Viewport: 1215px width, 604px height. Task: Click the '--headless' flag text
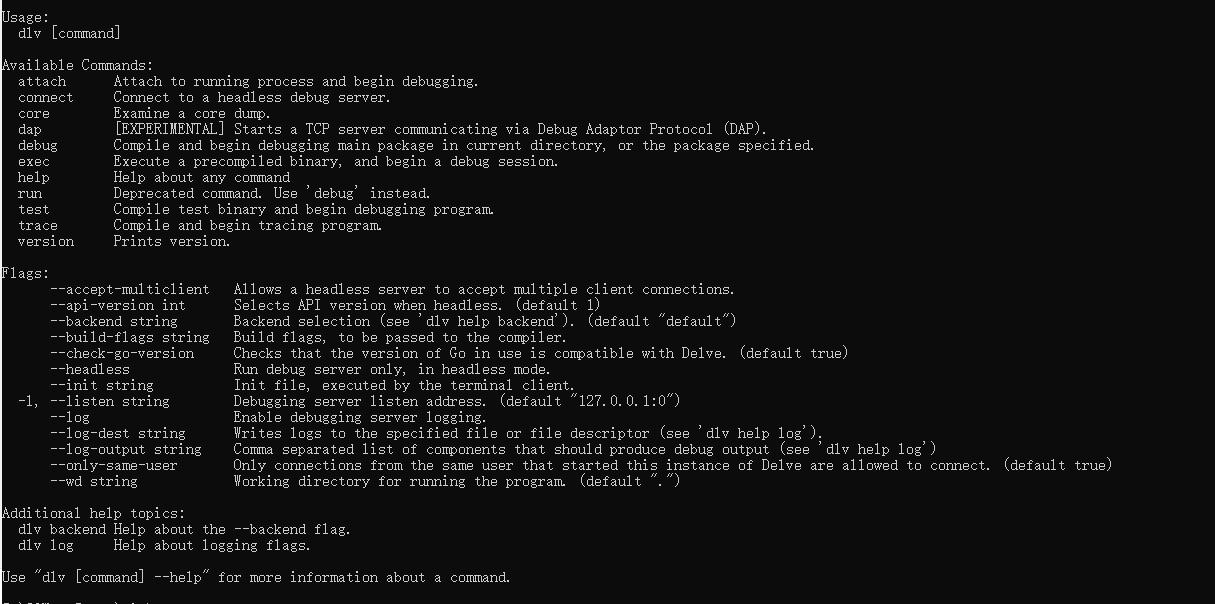click(x=90, y=369)
